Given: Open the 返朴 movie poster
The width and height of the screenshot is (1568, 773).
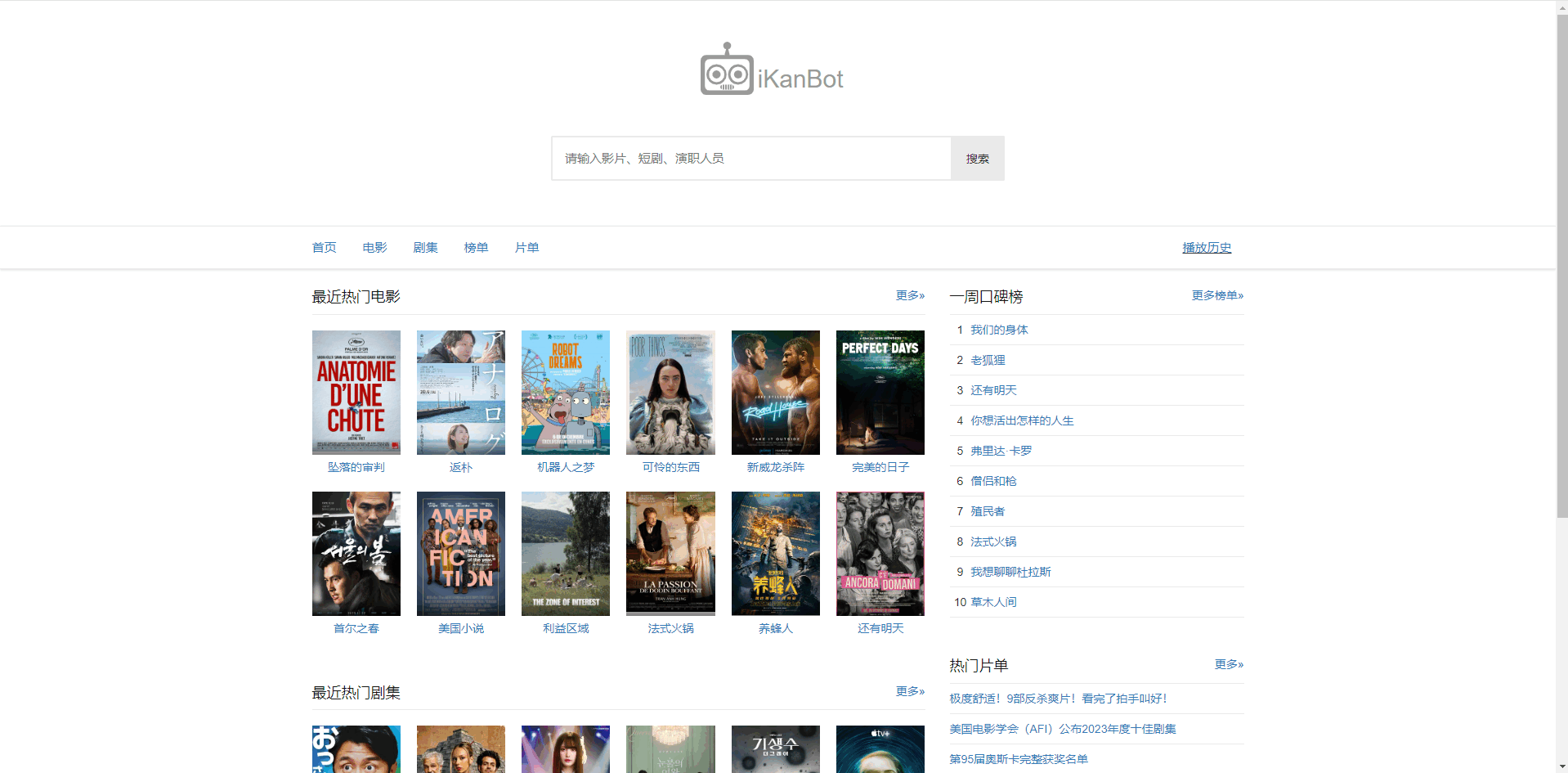Looking at the screenshot, I should coord(461,393).
